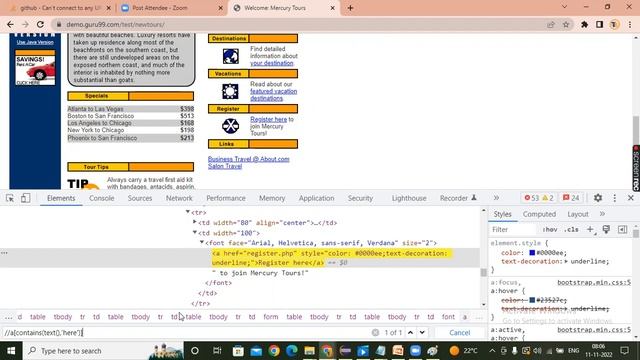
Task: Click the Register here link
Action: point(269,119)
